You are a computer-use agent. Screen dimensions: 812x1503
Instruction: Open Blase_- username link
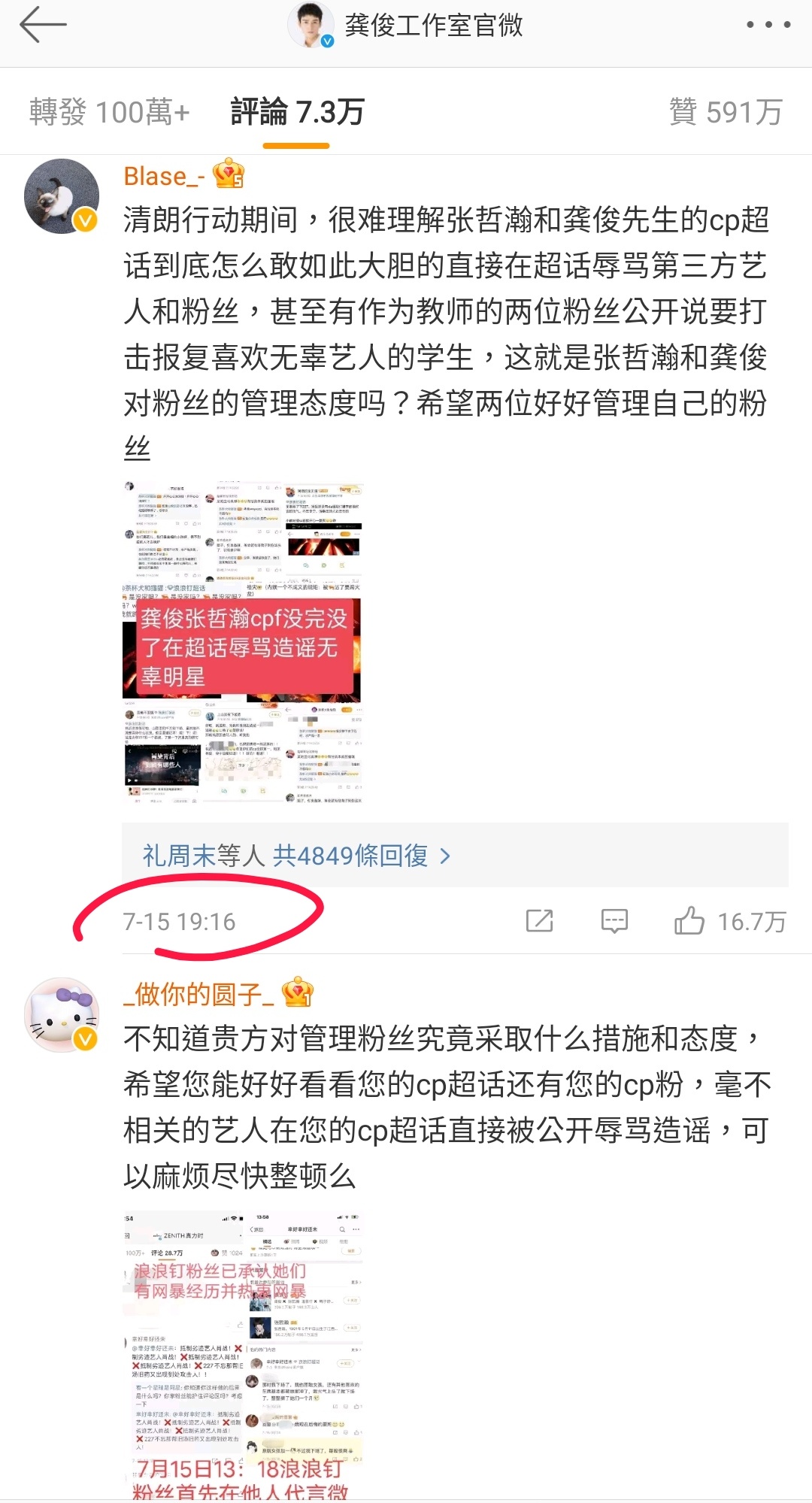click(165, 176)
